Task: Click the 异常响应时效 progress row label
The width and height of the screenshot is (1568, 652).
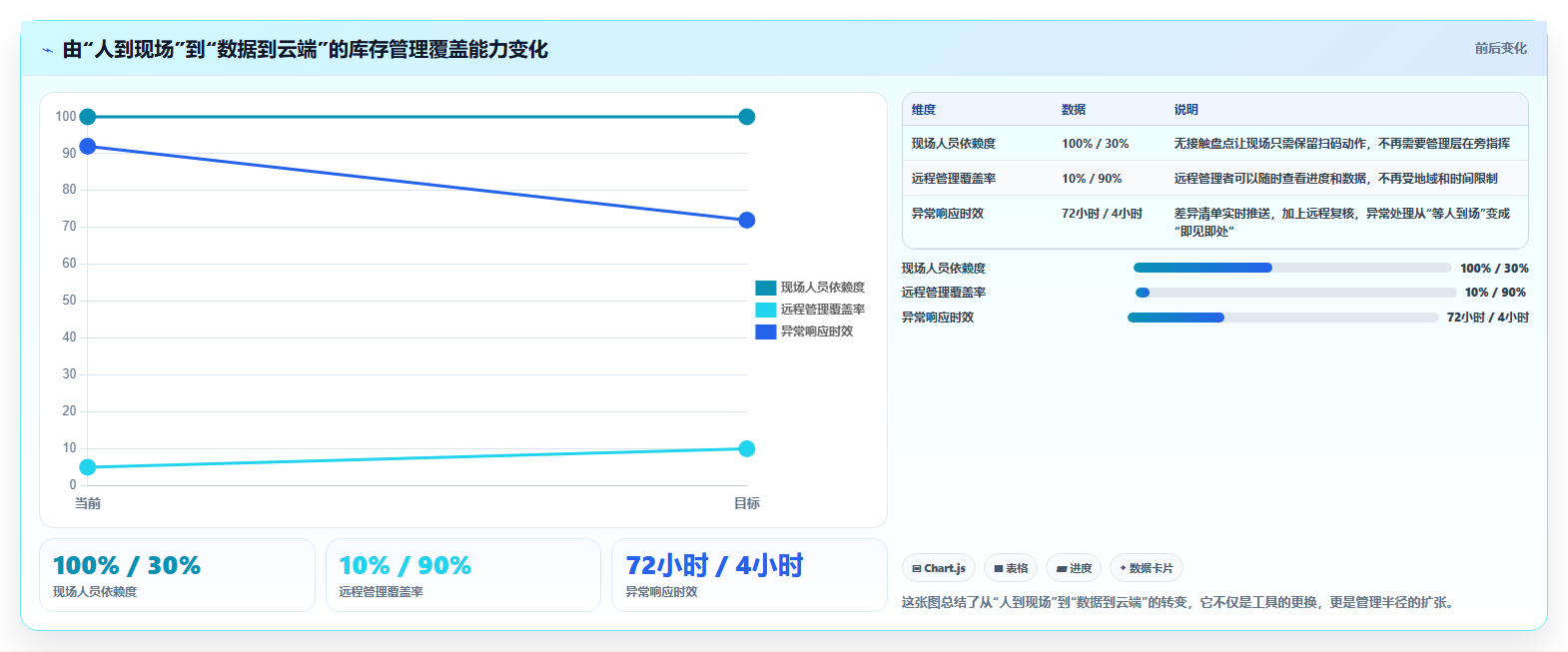Action: [x=938, y=318]
